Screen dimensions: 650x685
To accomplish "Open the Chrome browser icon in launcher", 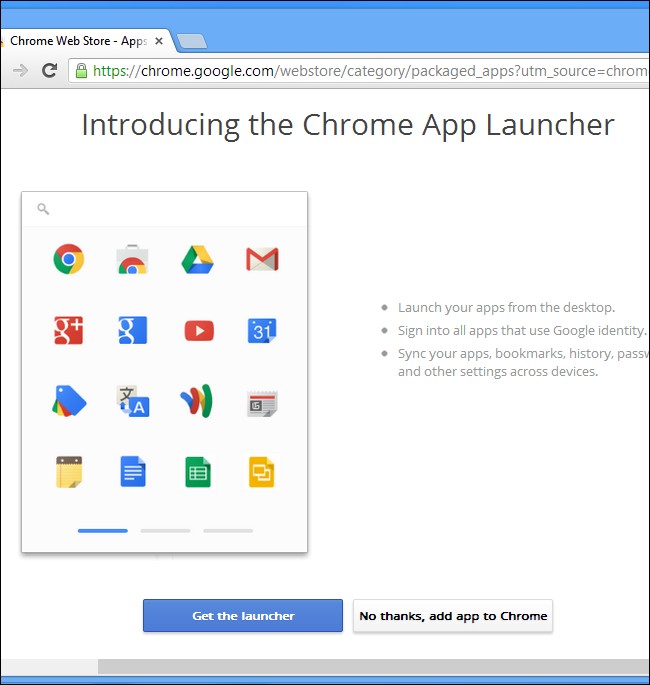I will click(x=69, y=259).
